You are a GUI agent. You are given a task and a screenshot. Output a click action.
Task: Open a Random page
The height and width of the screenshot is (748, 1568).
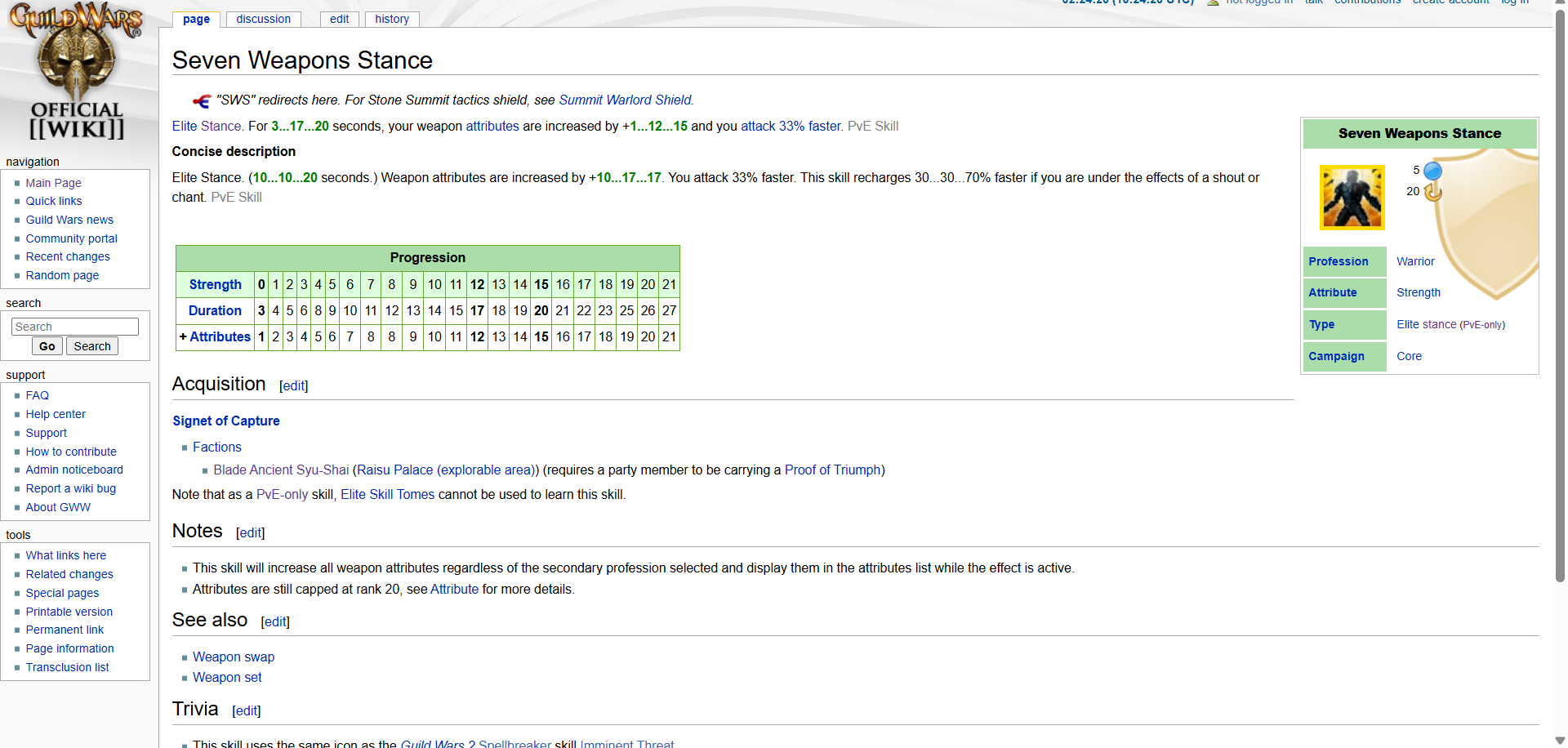tap(62, 275)
